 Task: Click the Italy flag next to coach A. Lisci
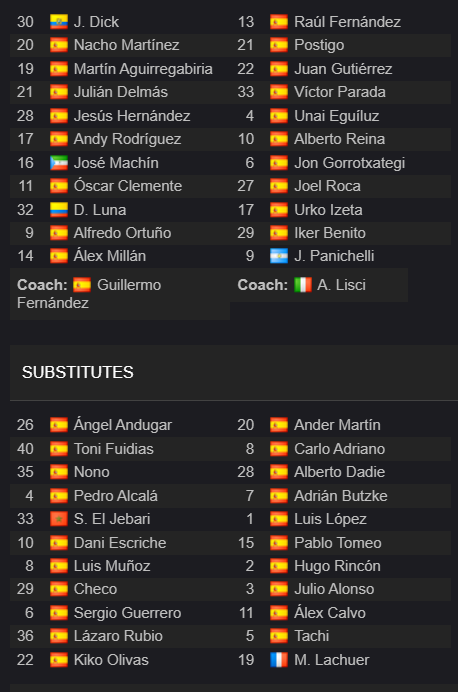tap(303, 285)
